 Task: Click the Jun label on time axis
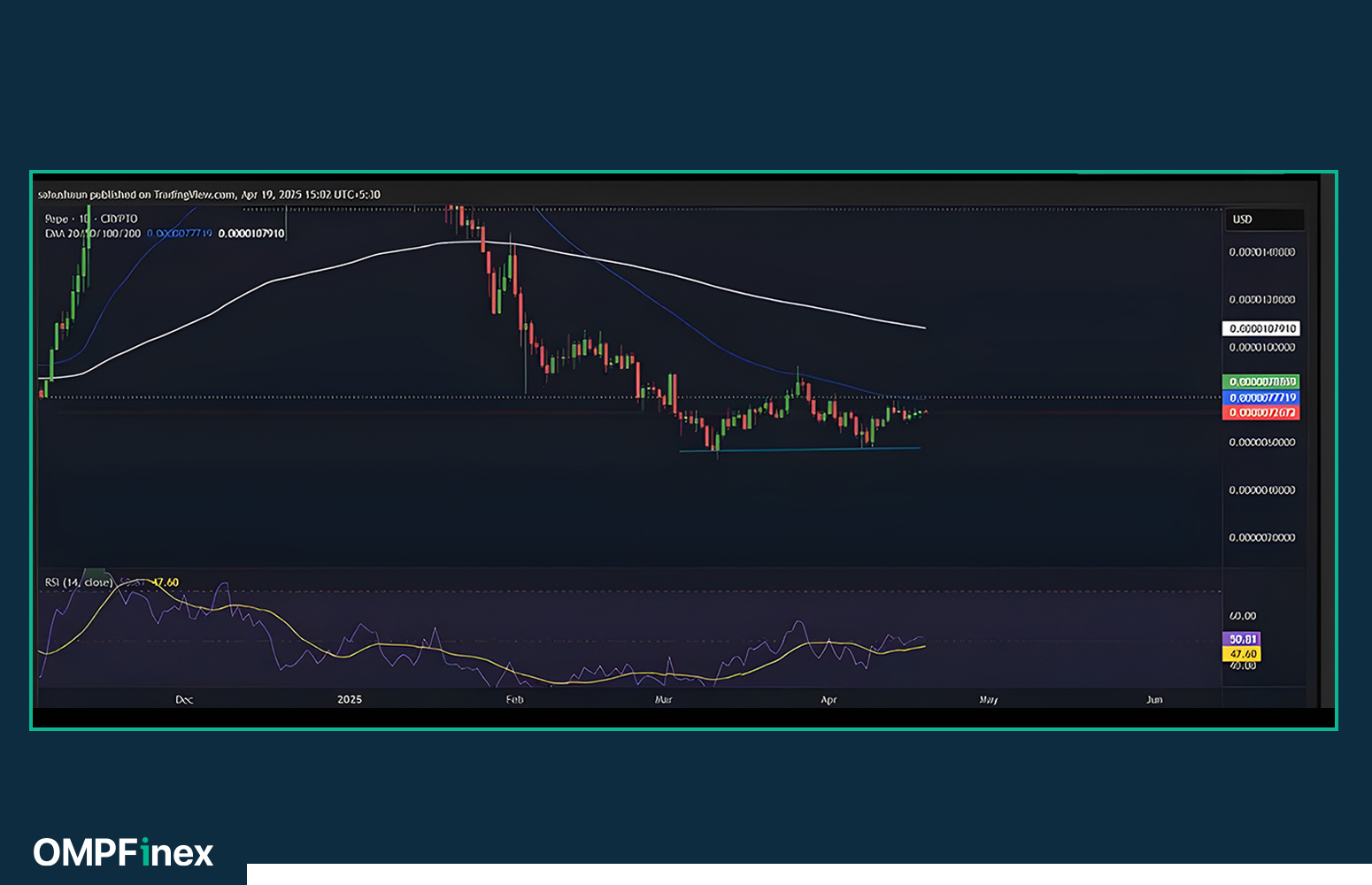[1154, 699]
